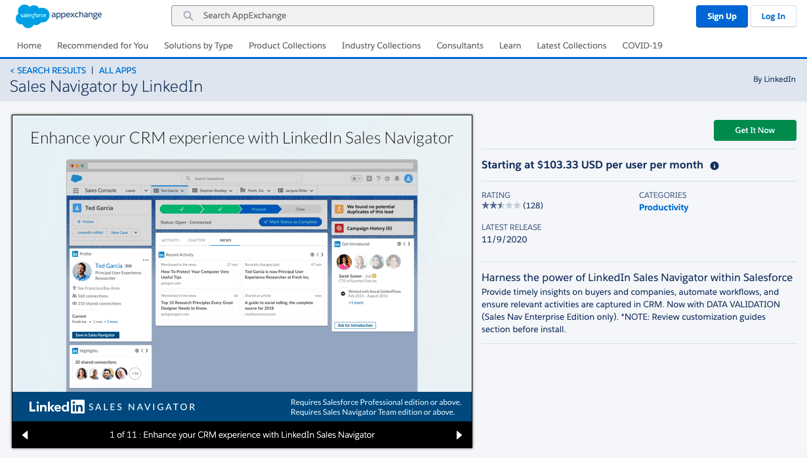This screenshot has width=807, height=458.
Task: Open Latest Collections menu item
Action: pyautogui.click(x=572, y=45)
